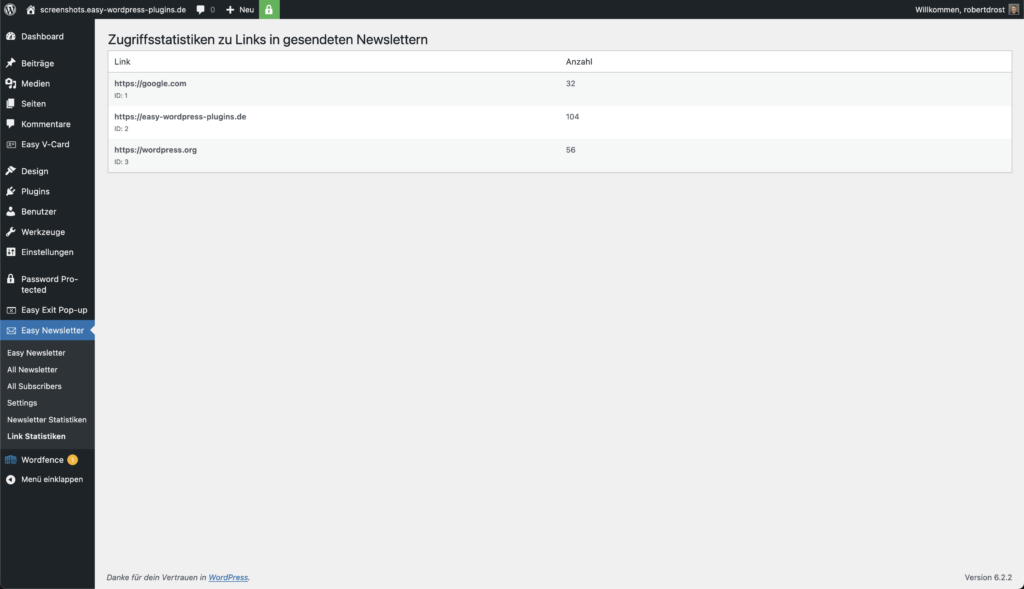Select Link Statistiken submenu entry
Image resolution: width=1024 pixels, height=589 pixels.
[36, 436]
